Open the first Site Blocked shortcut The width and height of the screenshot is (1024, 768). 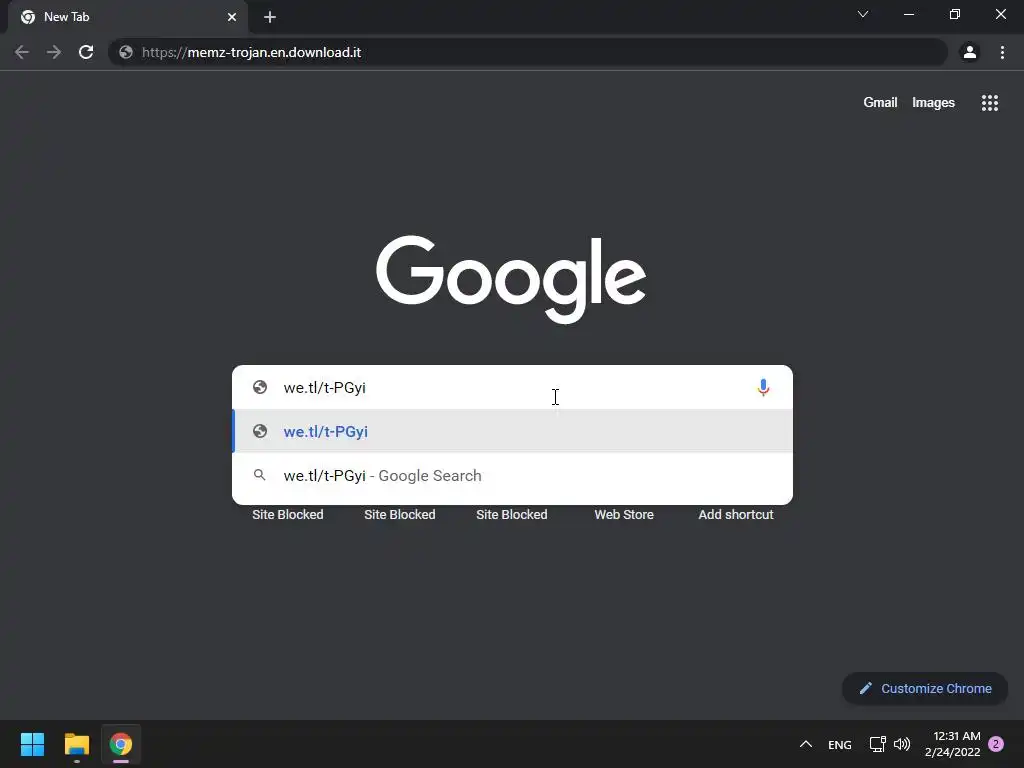pos(288,515)
